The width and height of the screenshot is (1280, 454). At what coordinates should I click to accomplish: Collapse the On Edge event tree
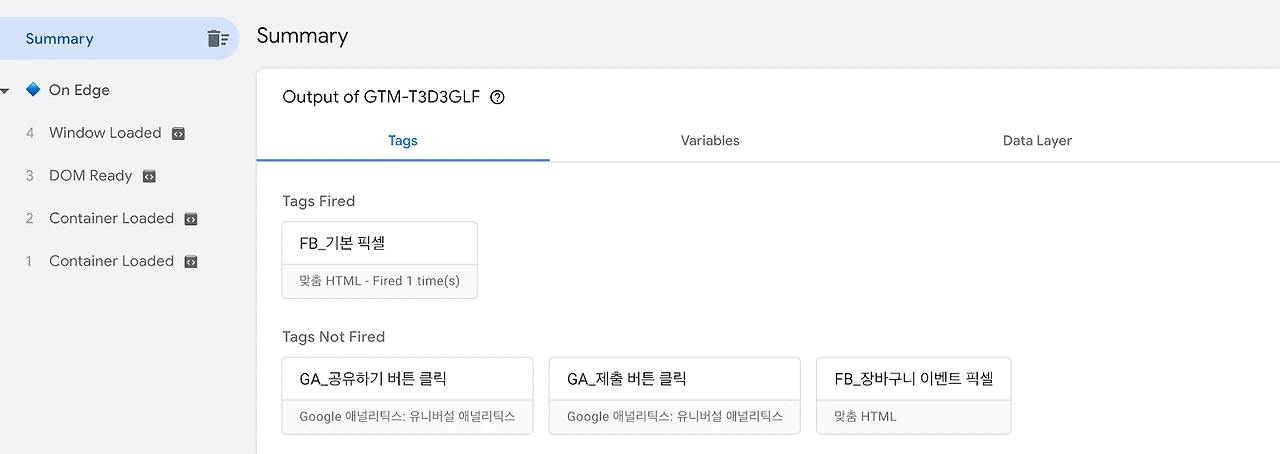pos(6,91)
